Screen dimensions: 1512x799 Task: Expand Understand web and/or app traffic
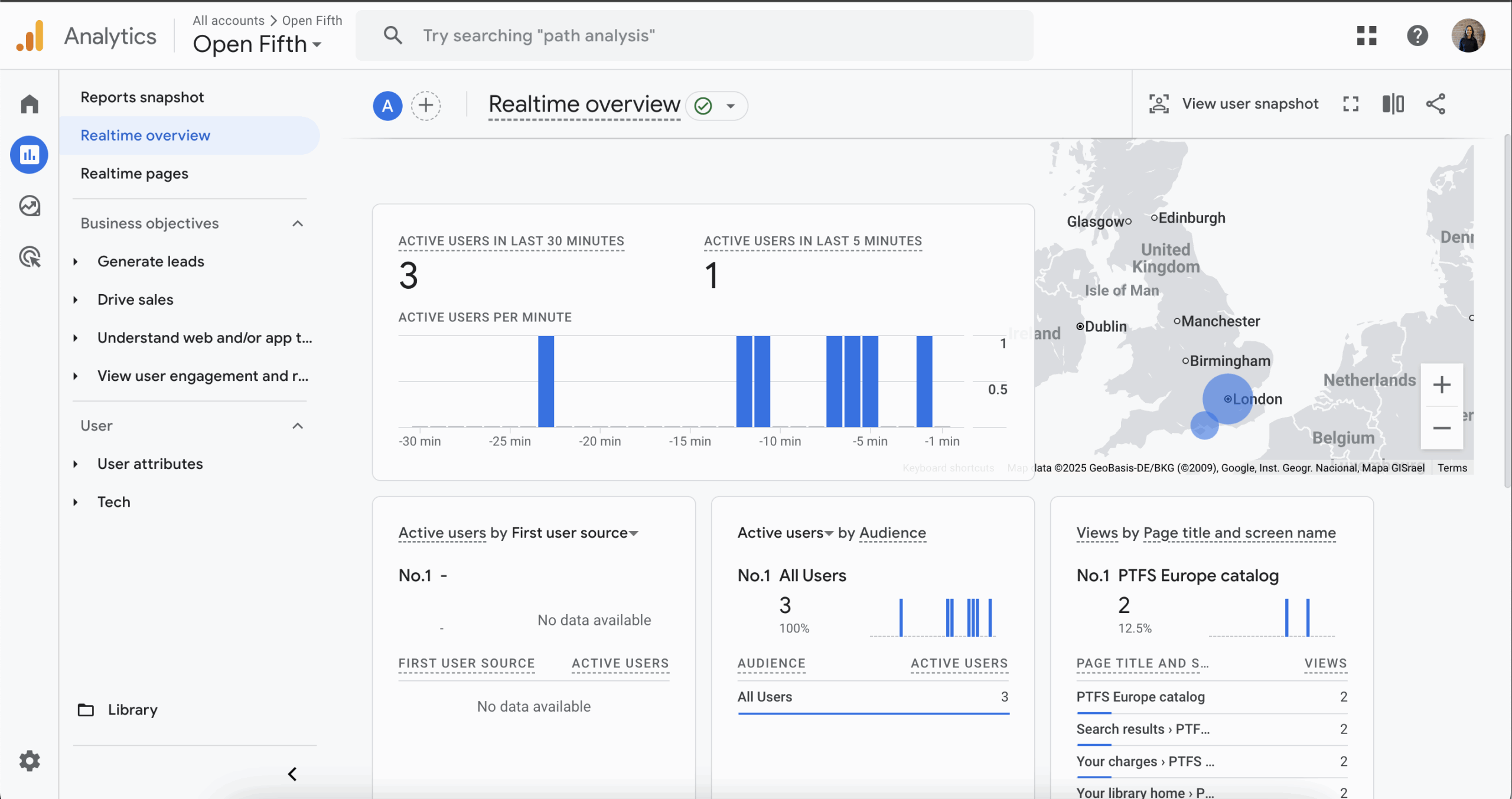[75, 338]
